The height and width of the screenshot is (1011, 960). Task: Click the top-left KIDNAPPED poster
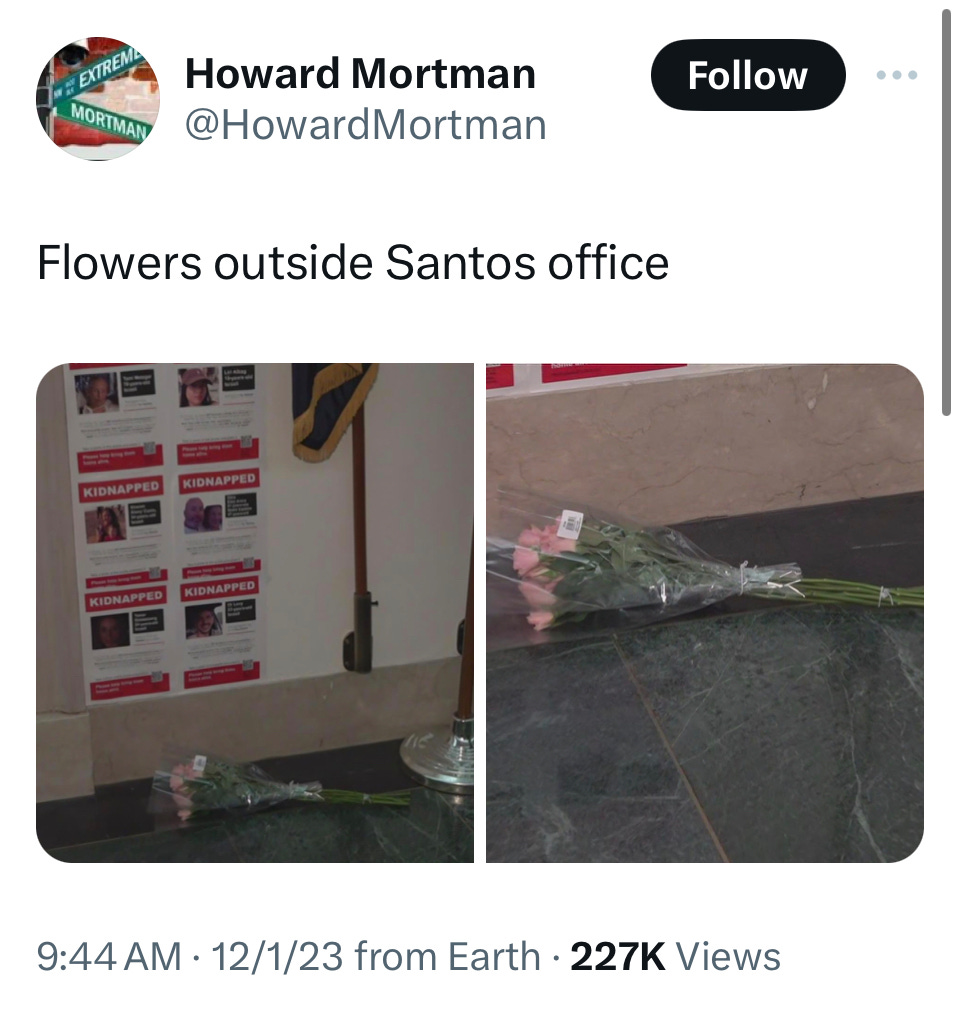click(x=121, y=488)
